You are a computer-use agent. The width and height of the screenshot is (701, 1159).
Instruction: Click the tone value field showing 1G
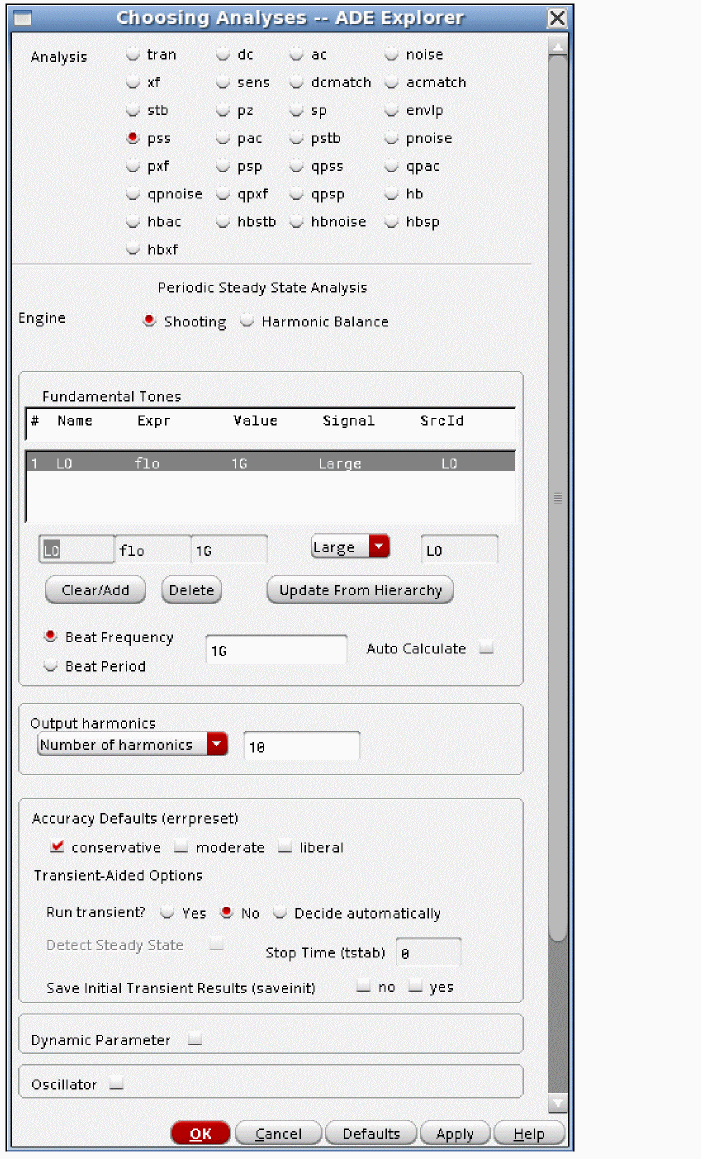coord(229,550)
